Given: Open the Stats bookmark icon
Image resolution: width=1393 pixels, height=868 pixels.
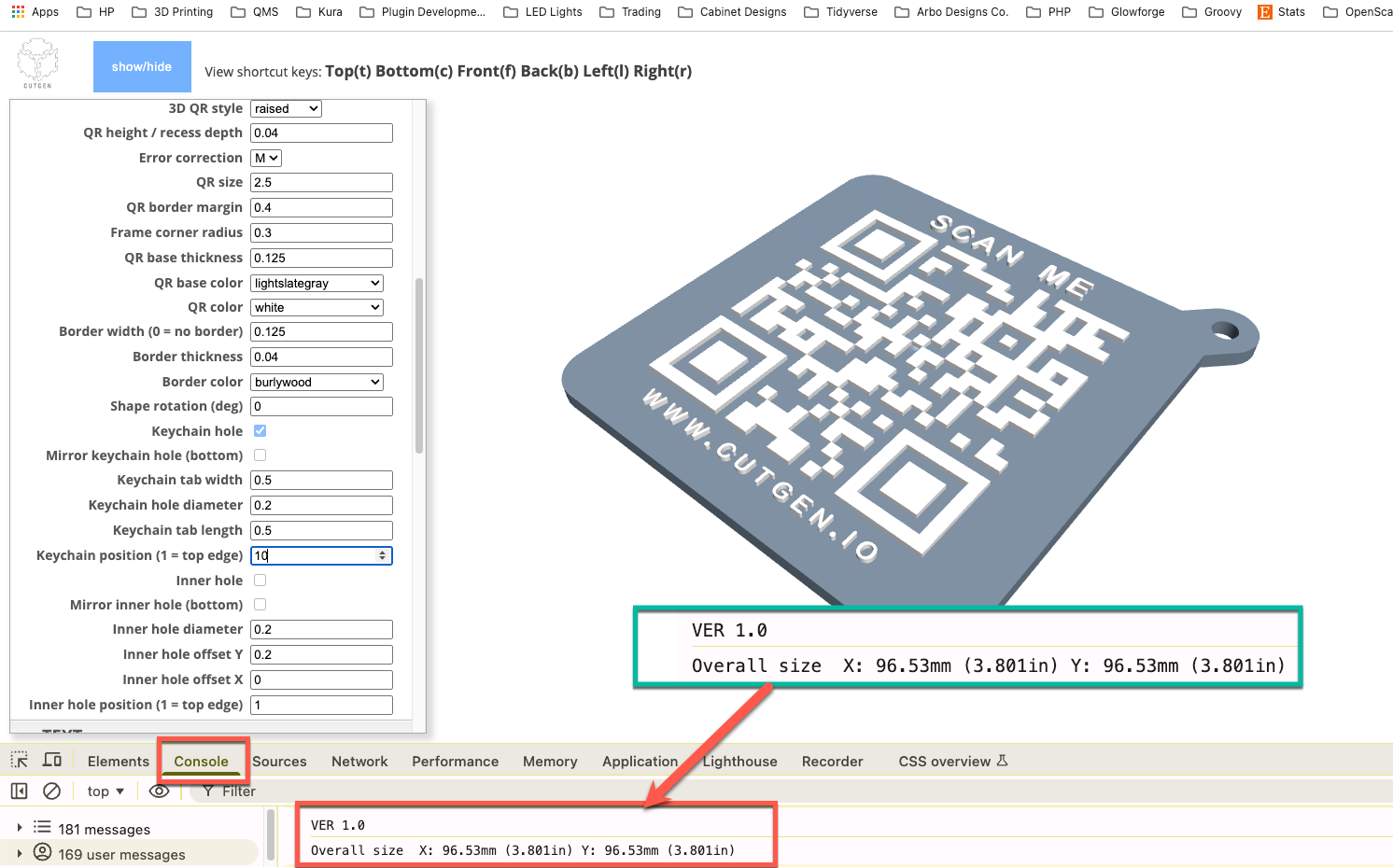Looking at the screenshot, I should (1265, 12).
